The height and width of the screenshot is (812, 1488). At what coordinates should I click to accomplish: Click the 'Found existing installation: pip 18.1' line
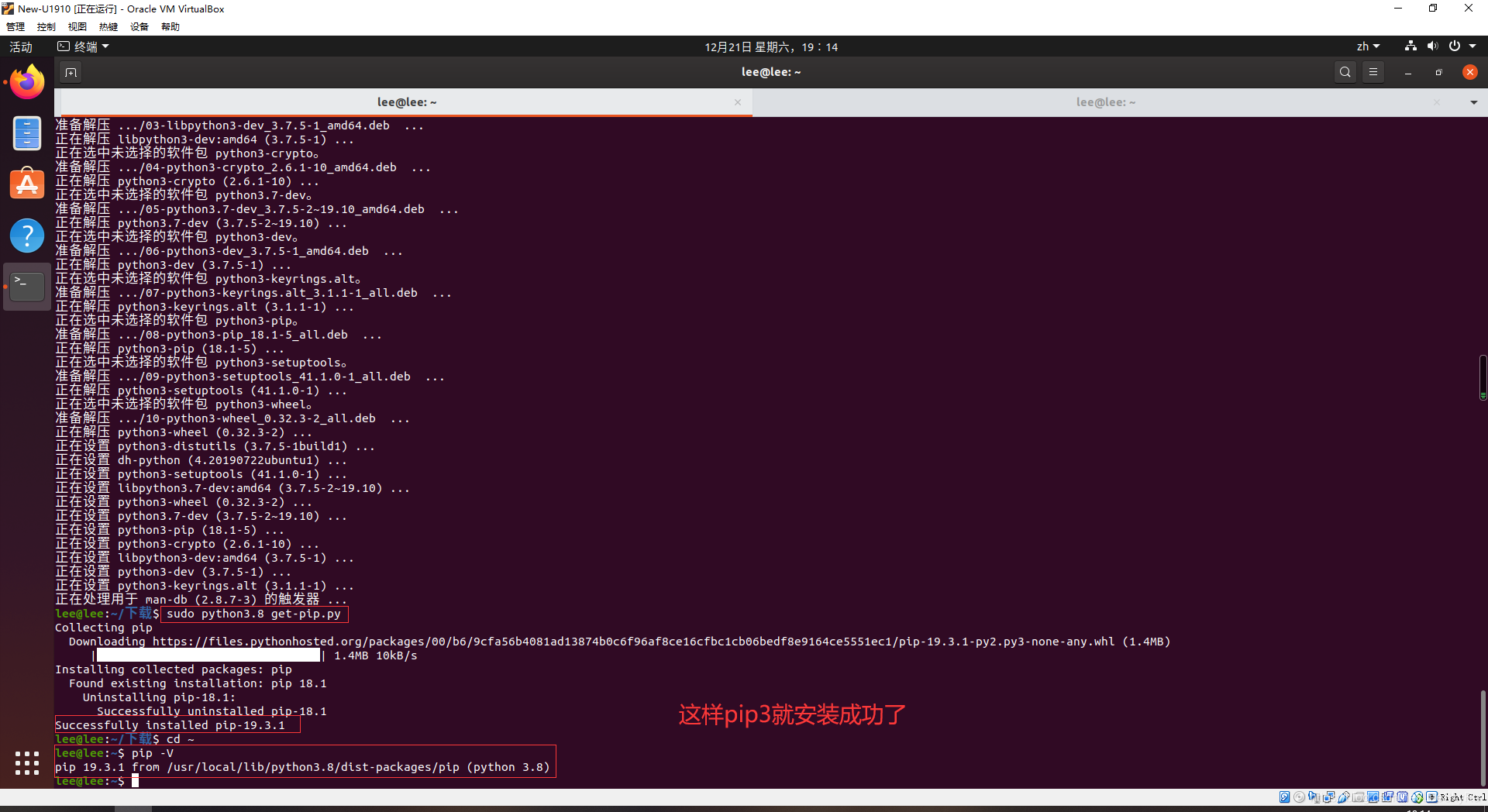click(x=198, y=683)
